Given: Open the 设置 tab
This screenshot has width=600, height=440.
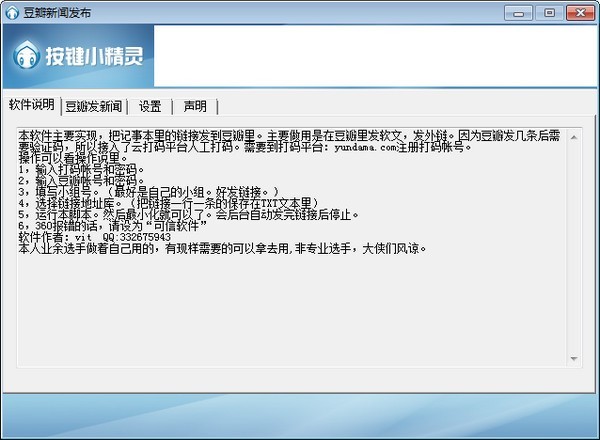Looking at the screenshot, I should 150,106.
